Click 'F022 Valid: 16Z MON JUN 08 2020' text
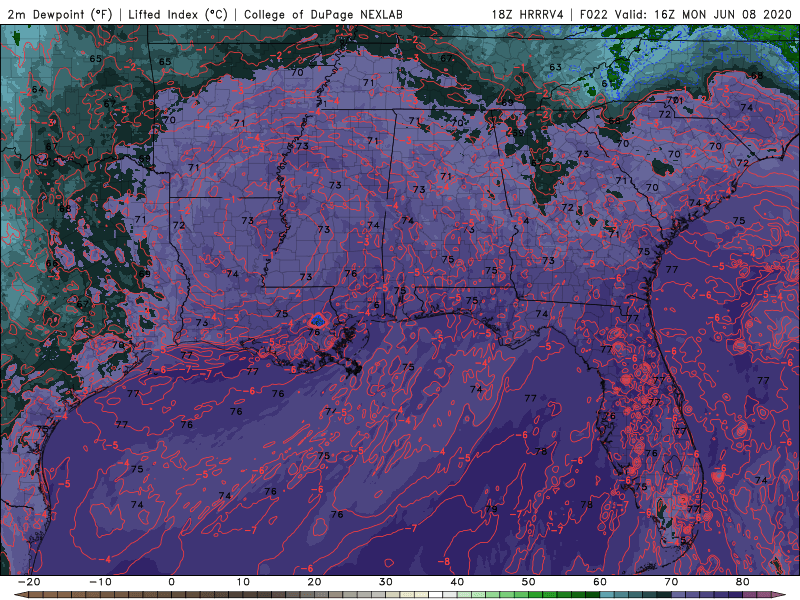This screenshot has width=800, height=600. tap(685, 15)
